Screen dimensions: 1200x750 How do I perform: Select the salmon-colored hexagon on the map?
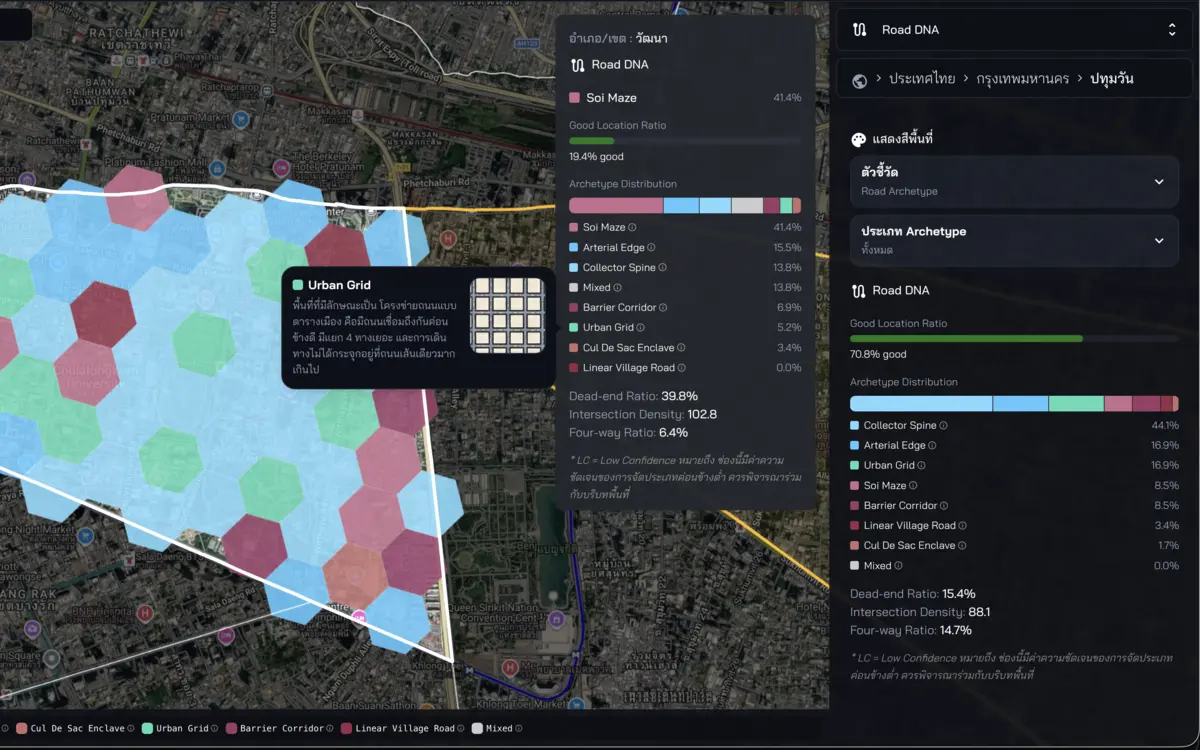[x=354, y=577]
